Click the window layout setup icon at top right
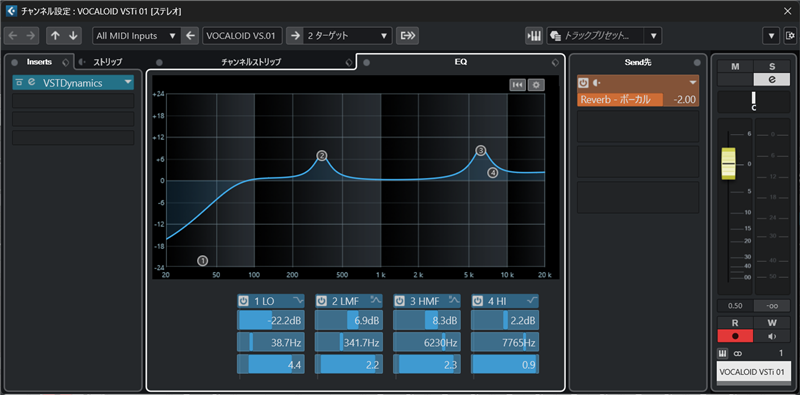Viewport: 800px width, 395px height. click(790, 36)
